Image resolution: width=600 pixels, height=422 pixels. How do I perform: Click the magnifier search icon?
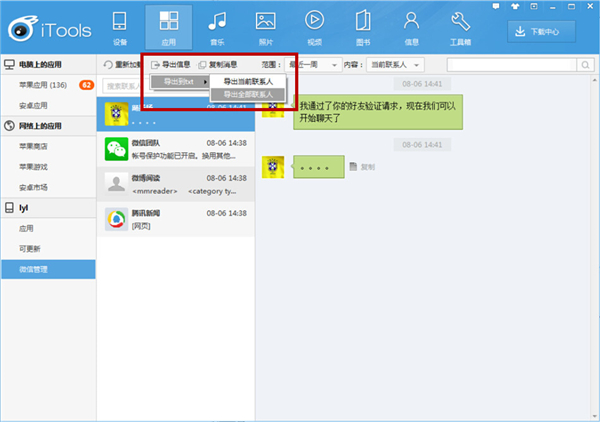(585, 65)
